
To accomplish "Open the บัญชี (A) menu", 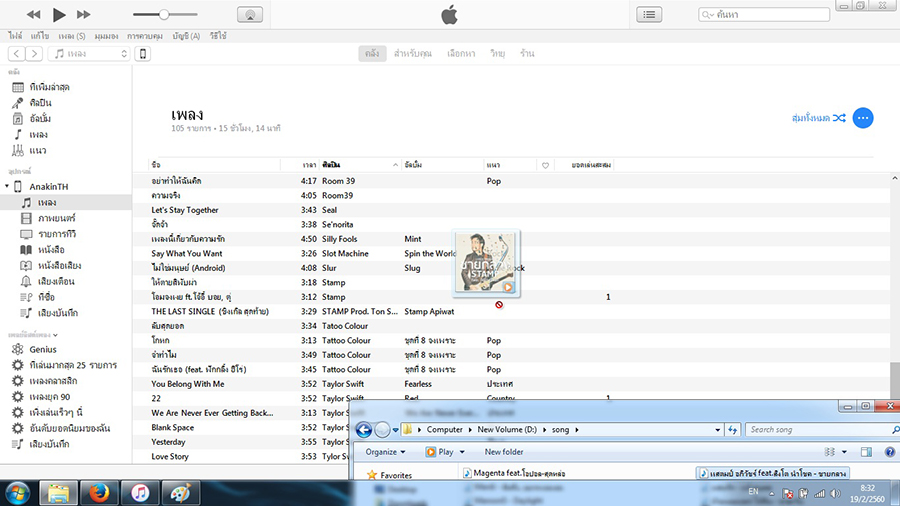I will click(x=186, y=36).
